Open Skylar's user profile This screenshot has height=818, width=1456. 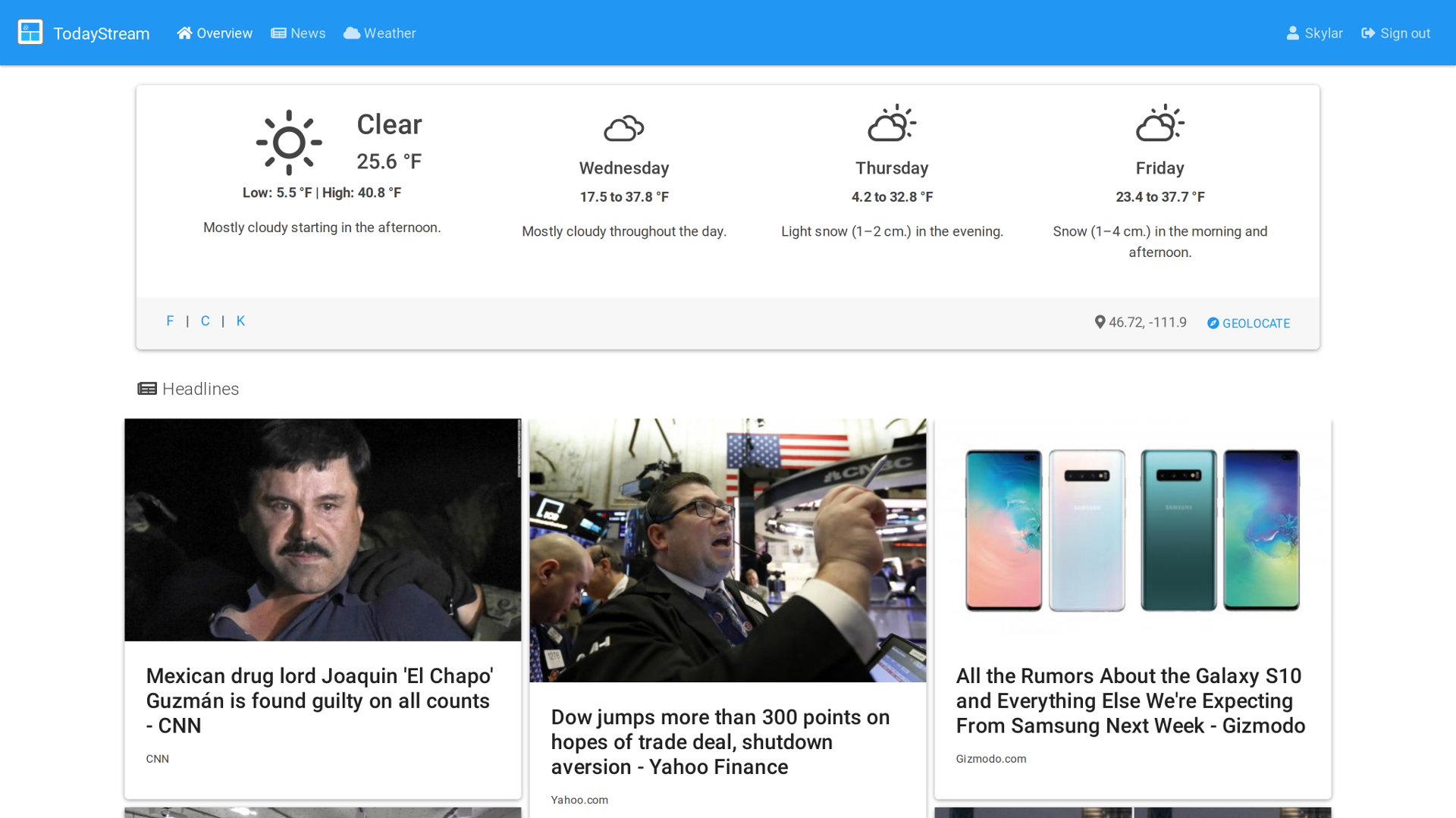(1315, 33)
